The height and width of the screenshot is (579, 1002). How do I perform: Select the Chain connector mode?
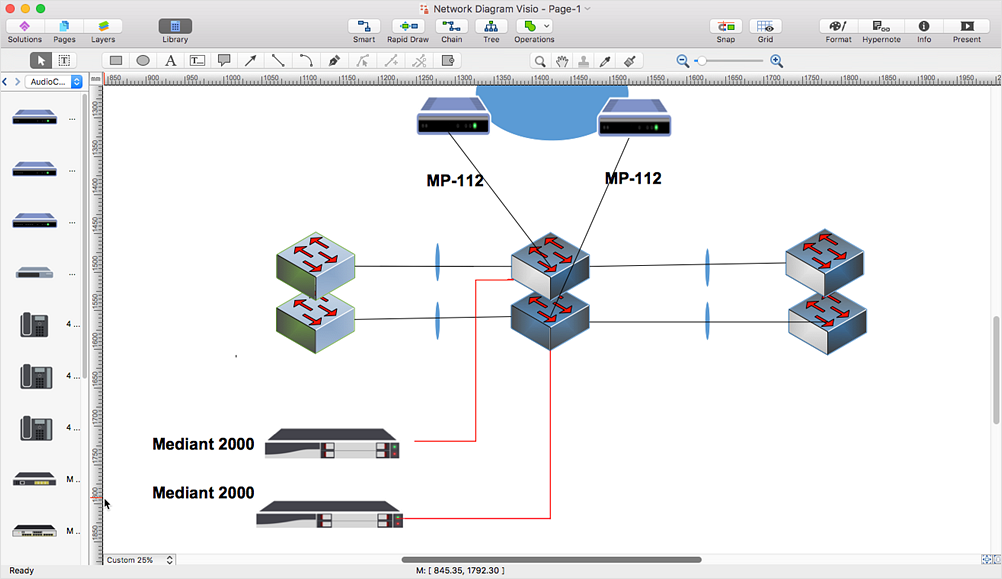click(451, 31)
